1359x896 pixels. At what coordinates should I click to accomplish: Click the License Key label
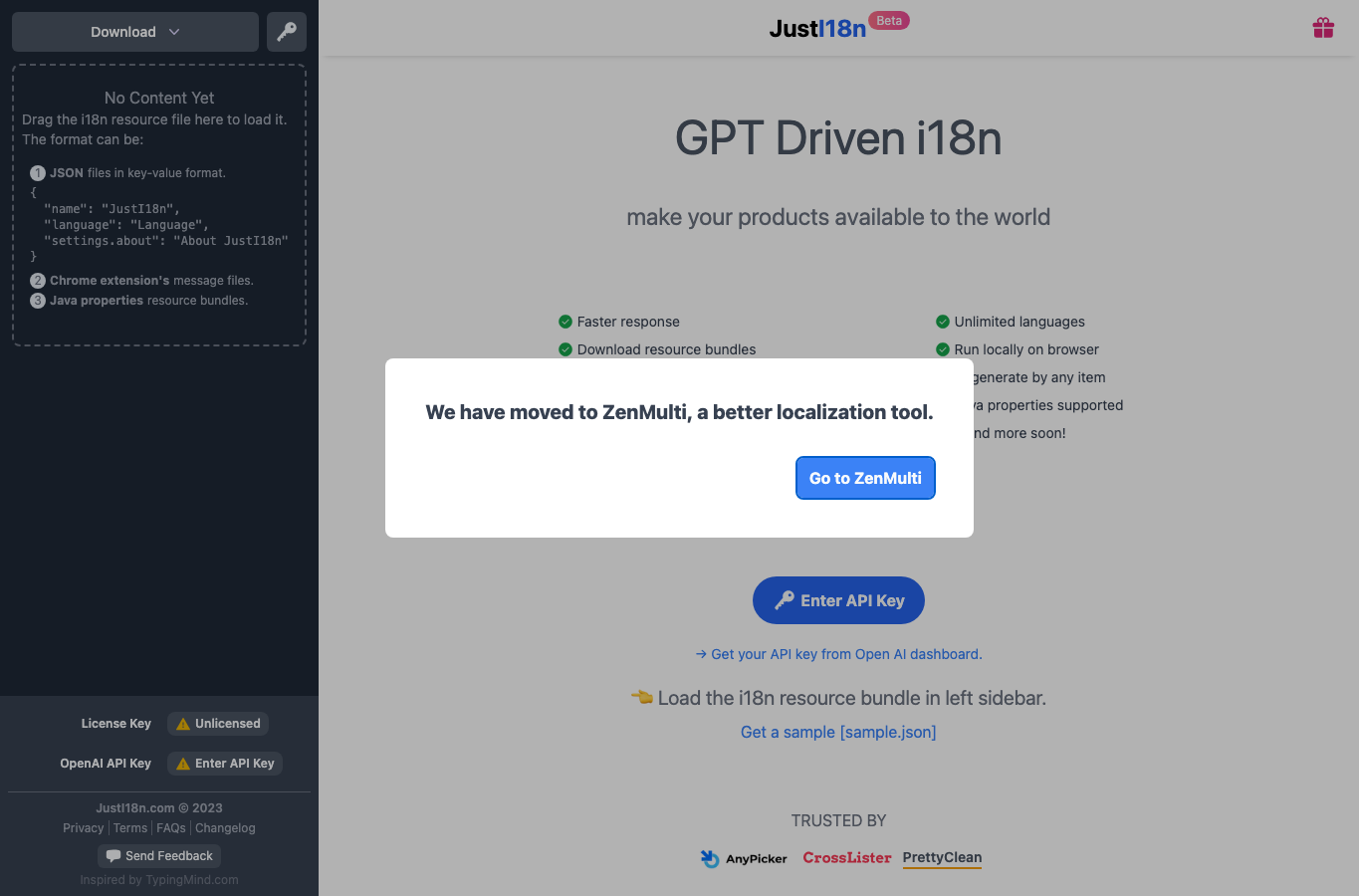pos(116,724)
